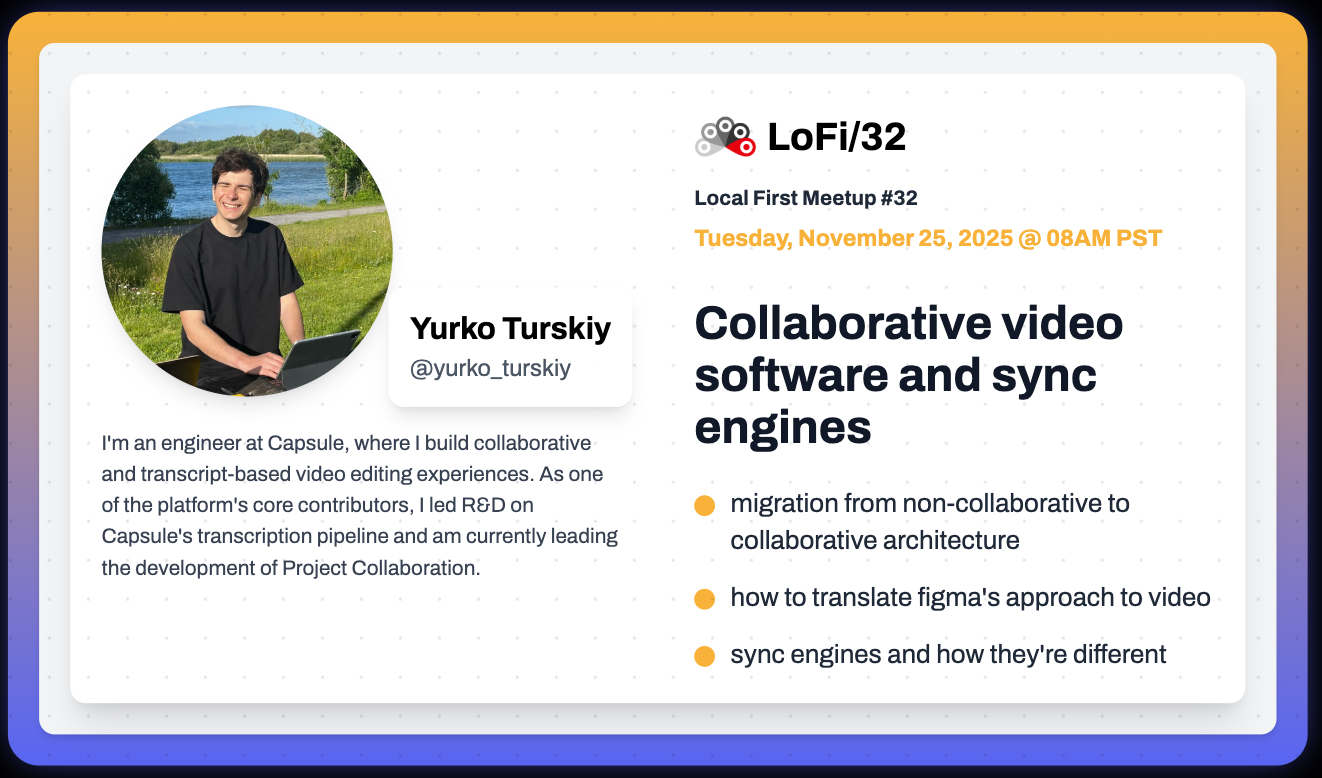Select the LoFi/32 heading text
Screen dimensions: 1322x778
coord(836,137)
